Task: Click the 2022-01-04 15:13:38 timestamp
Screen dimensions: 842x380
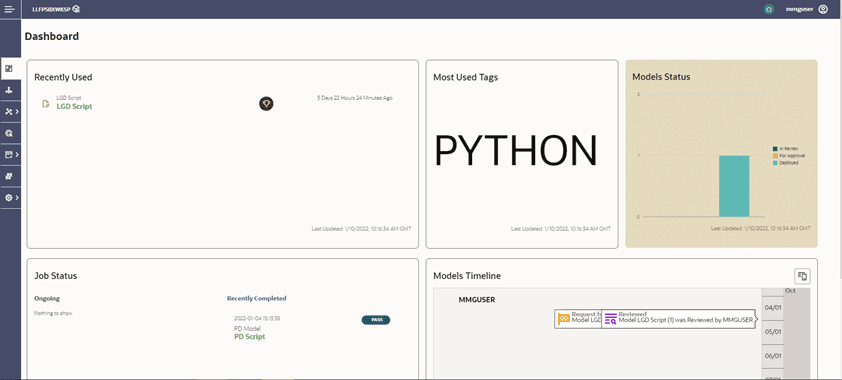Action: [x=257, y=318]
